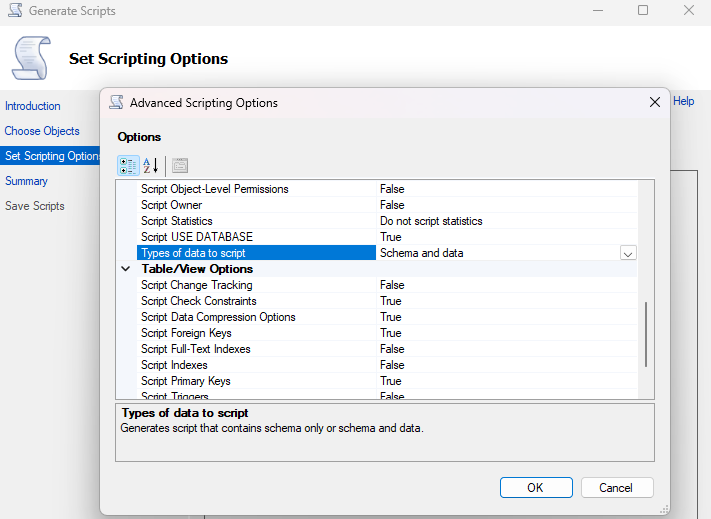The height and width of the screenshot is (519, 711).
Task: Select the Script Foreign Keys property
Action: 256,333
